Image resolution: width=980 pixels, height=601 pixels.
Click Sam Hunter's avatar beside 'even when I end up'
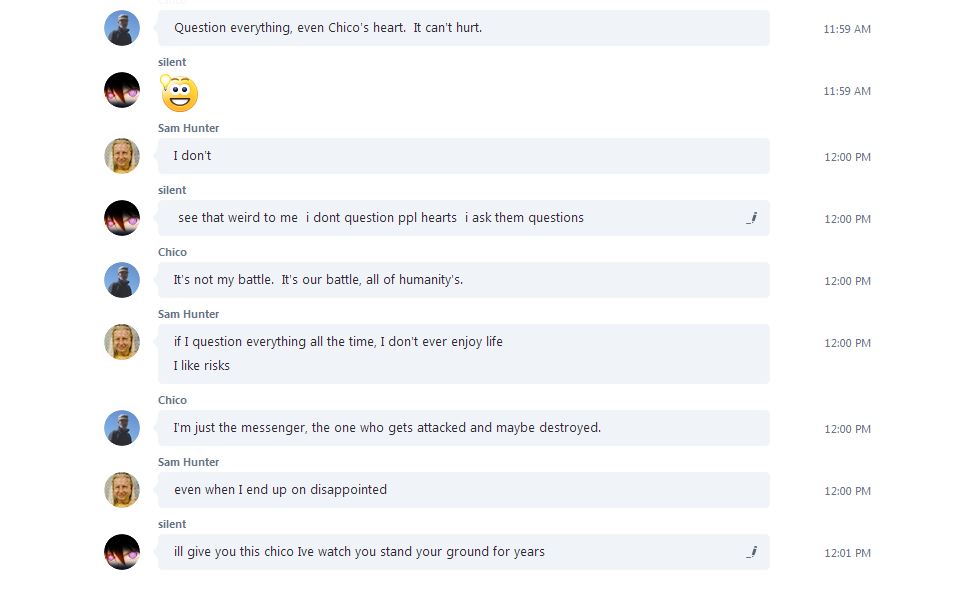click(122, 490)
